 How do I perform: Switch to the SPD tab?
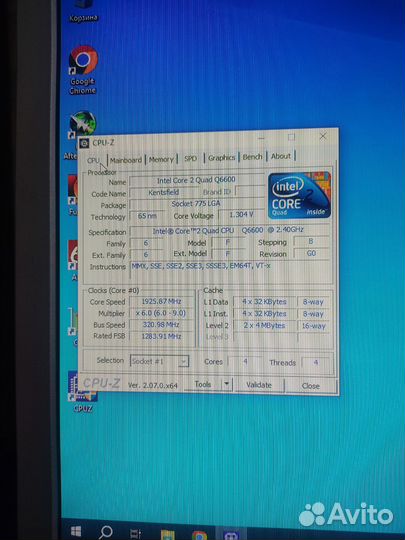pyautogui.click(x=190, y=158)
